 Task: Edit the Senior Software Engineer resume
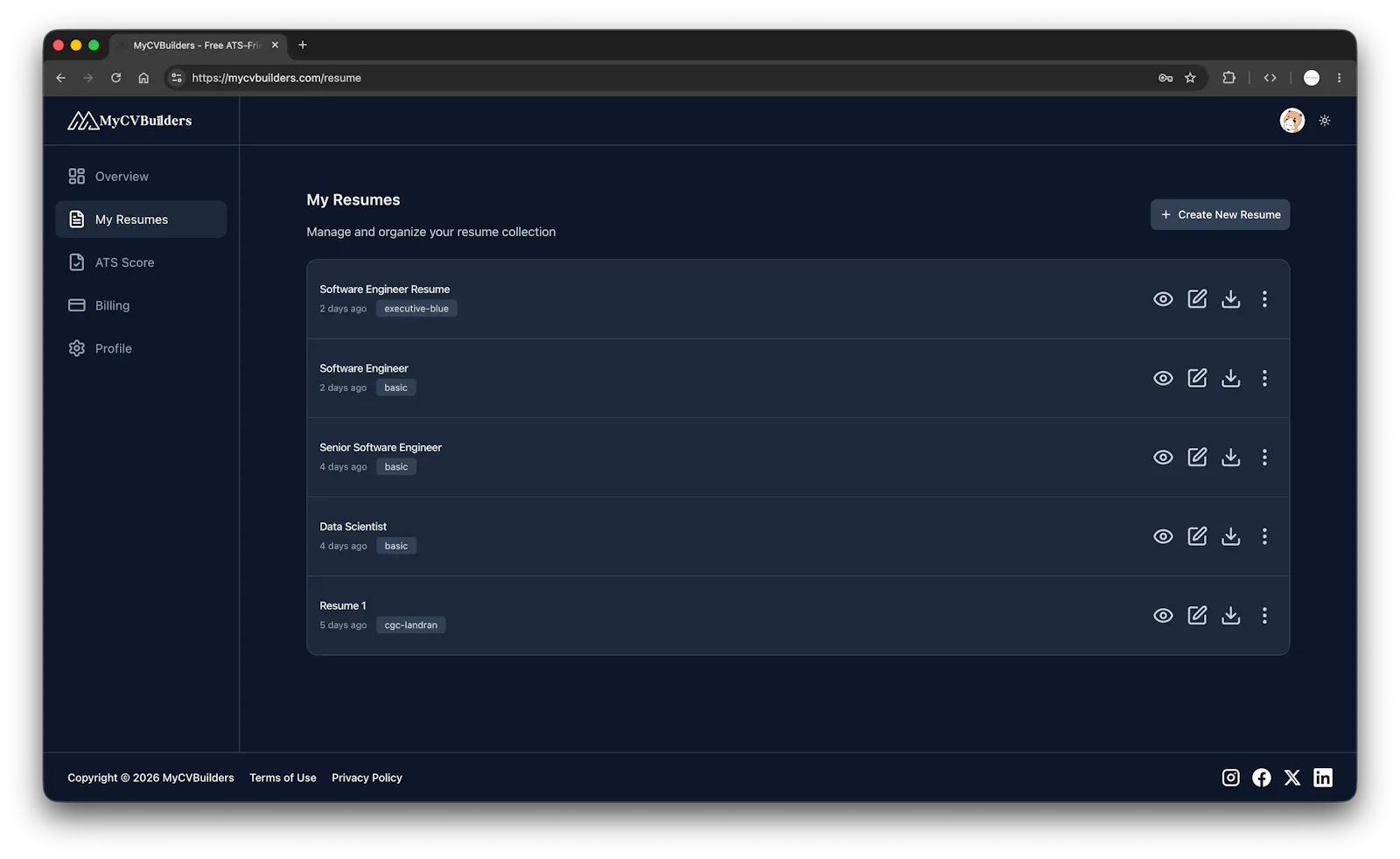point(1197,457)
